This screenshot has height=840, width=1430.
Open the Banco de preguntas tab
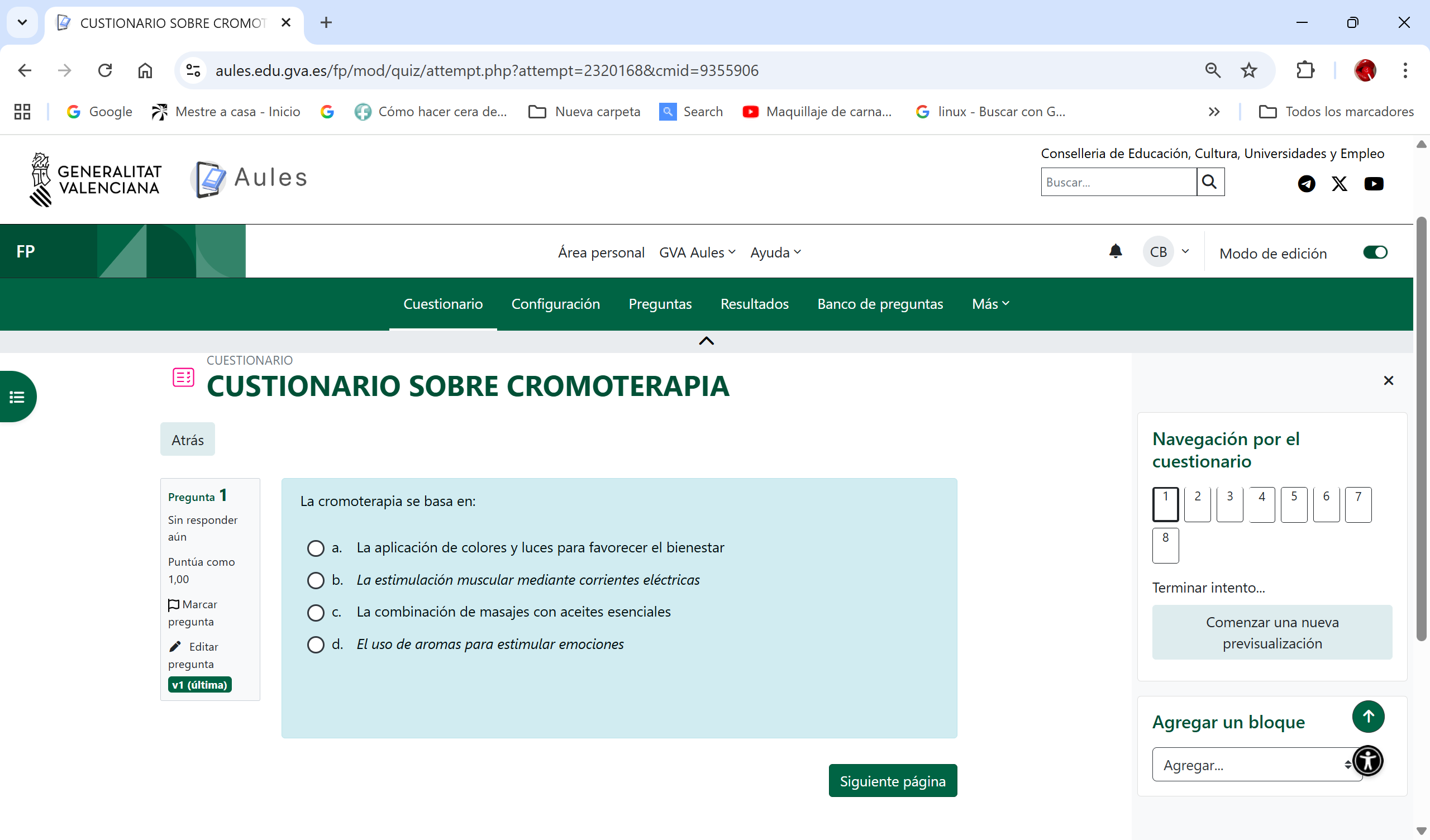(x=880, y=304)
